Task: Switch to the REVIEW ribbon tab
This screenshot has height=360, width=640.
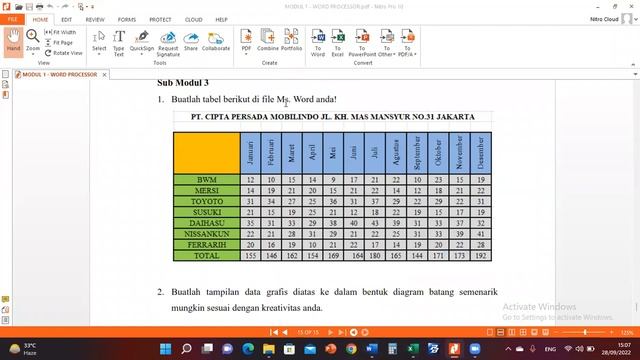Action: pyautogui.click(x=95, y=20)
